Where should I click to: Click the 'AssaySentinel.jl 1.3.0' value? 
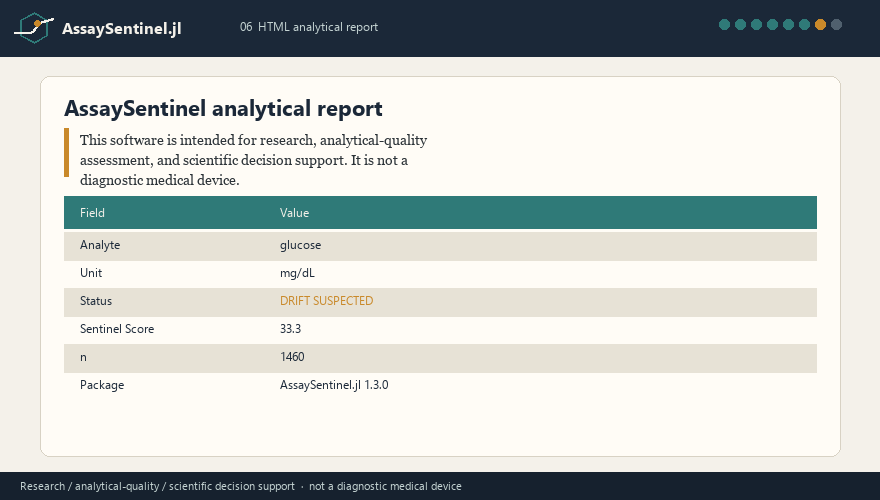coord(334,386)
